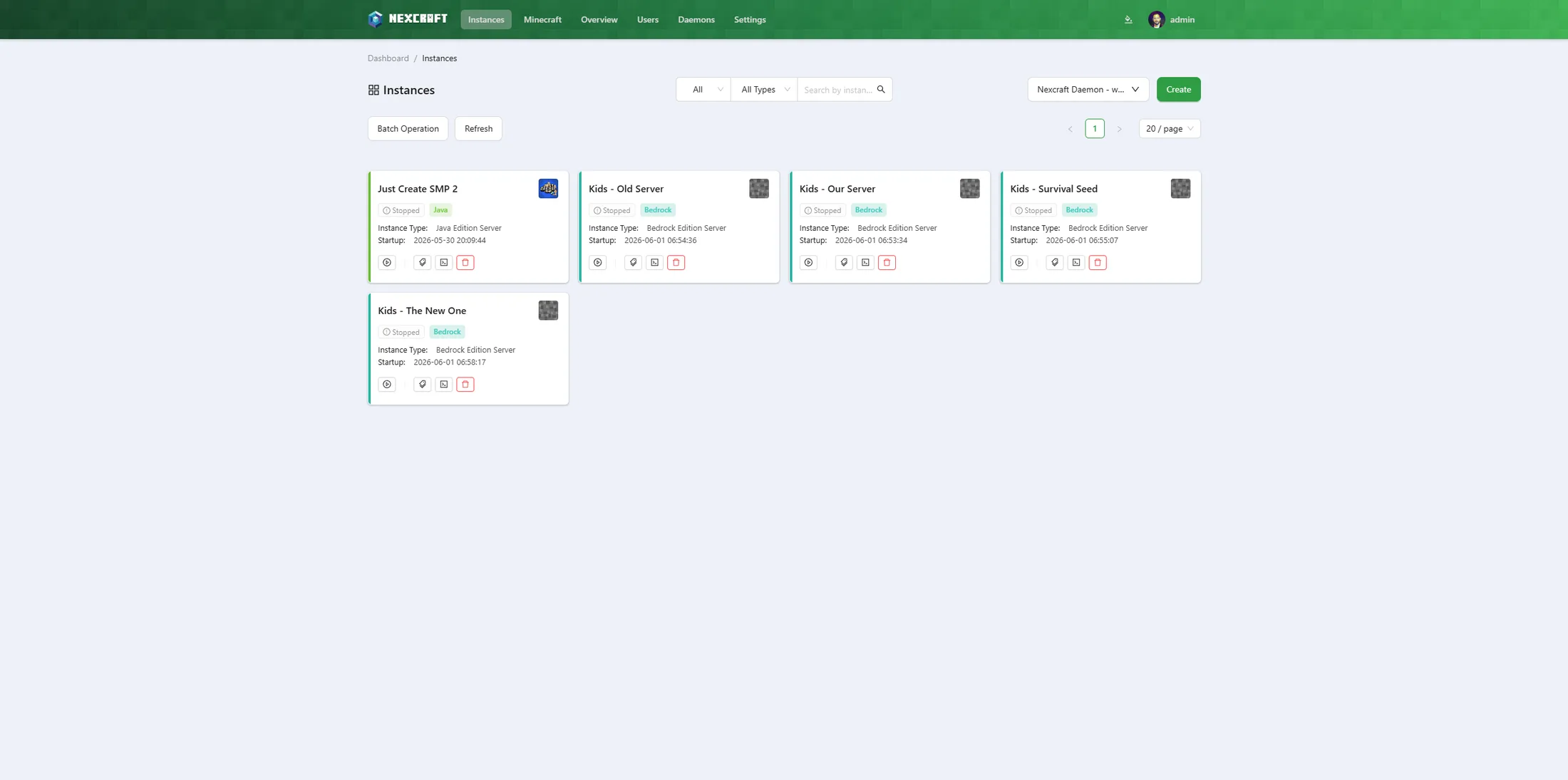Viewport: 1568px width, 780px height.
Task: Open tag editor for Kids - Survival Seed
Action: [1056, 262]
